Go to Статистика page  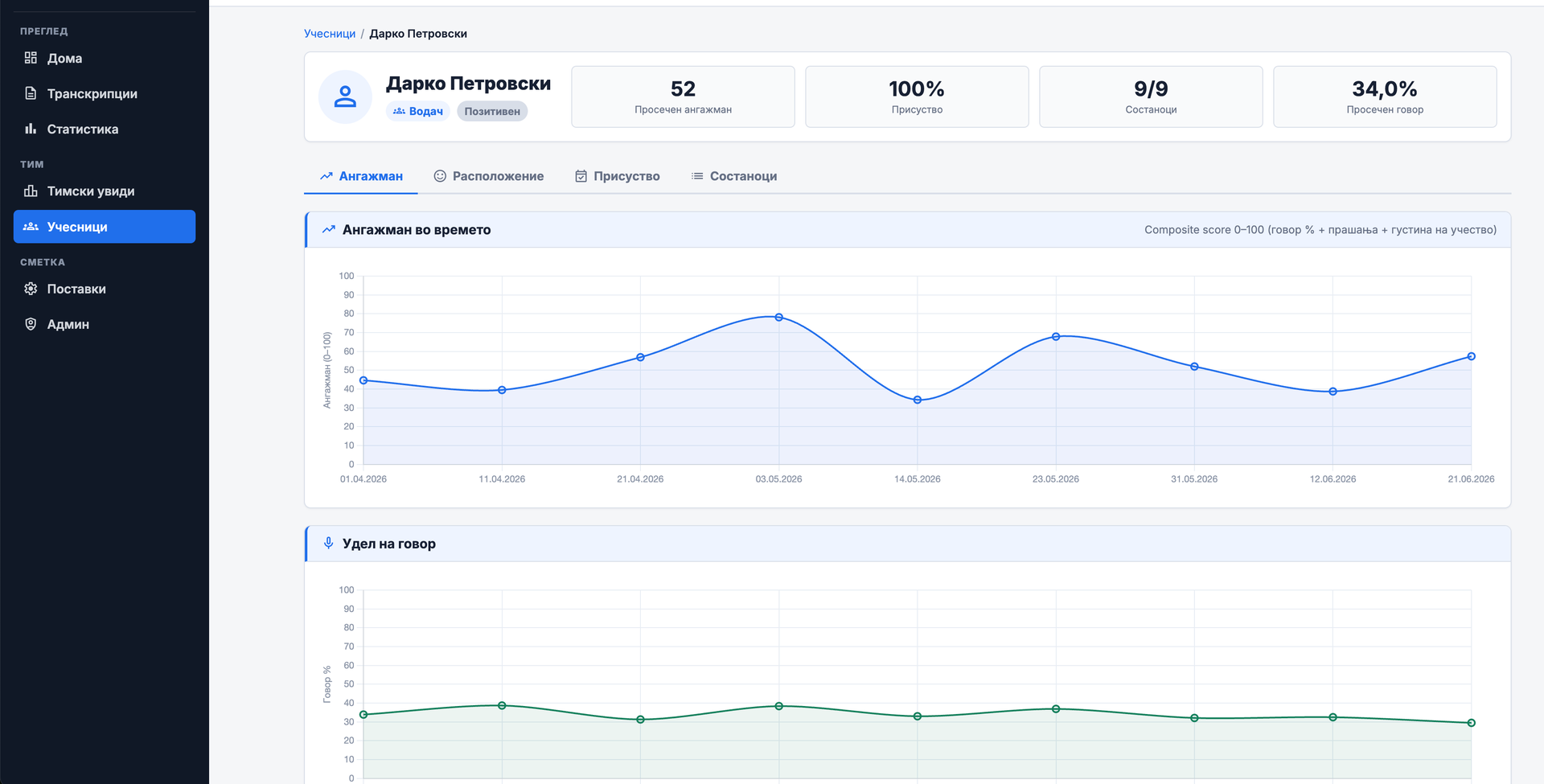pos(105,129)
